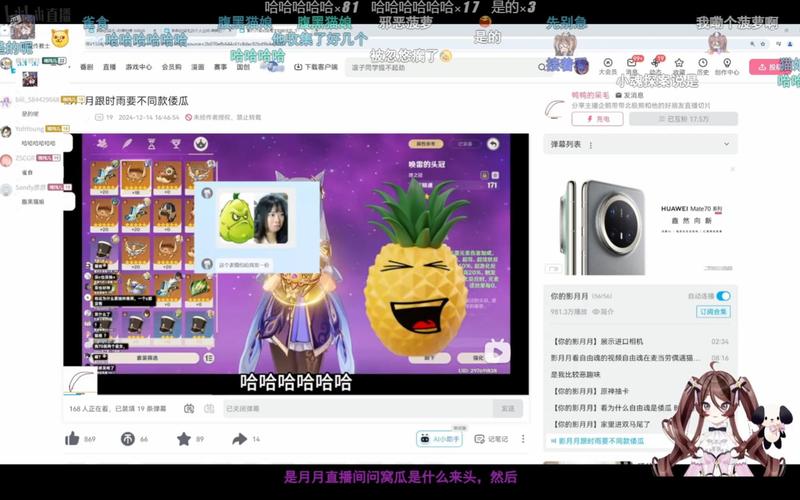Favorite the video with star icon
This screenshot has width=800, height=500.
184,439
